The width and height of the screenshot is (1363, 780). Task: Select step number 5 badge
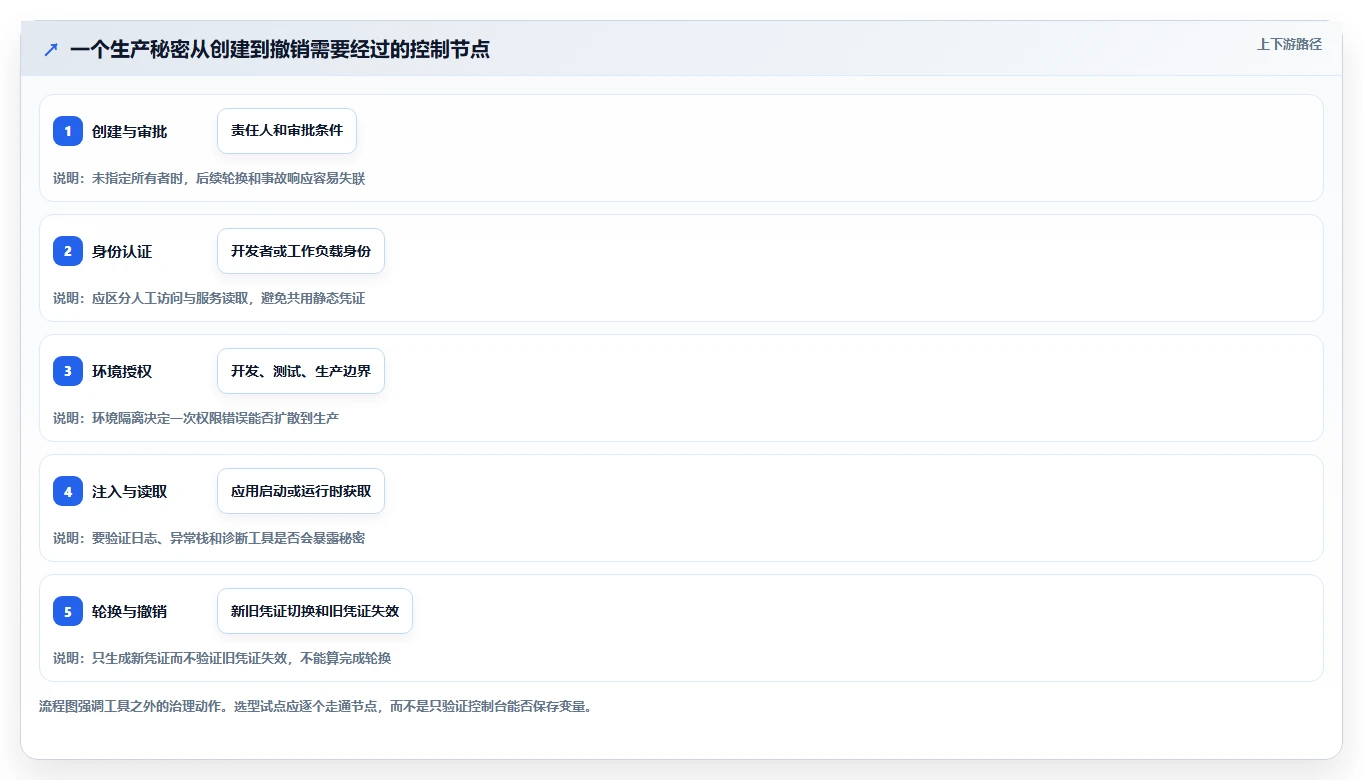coord(68,611)
